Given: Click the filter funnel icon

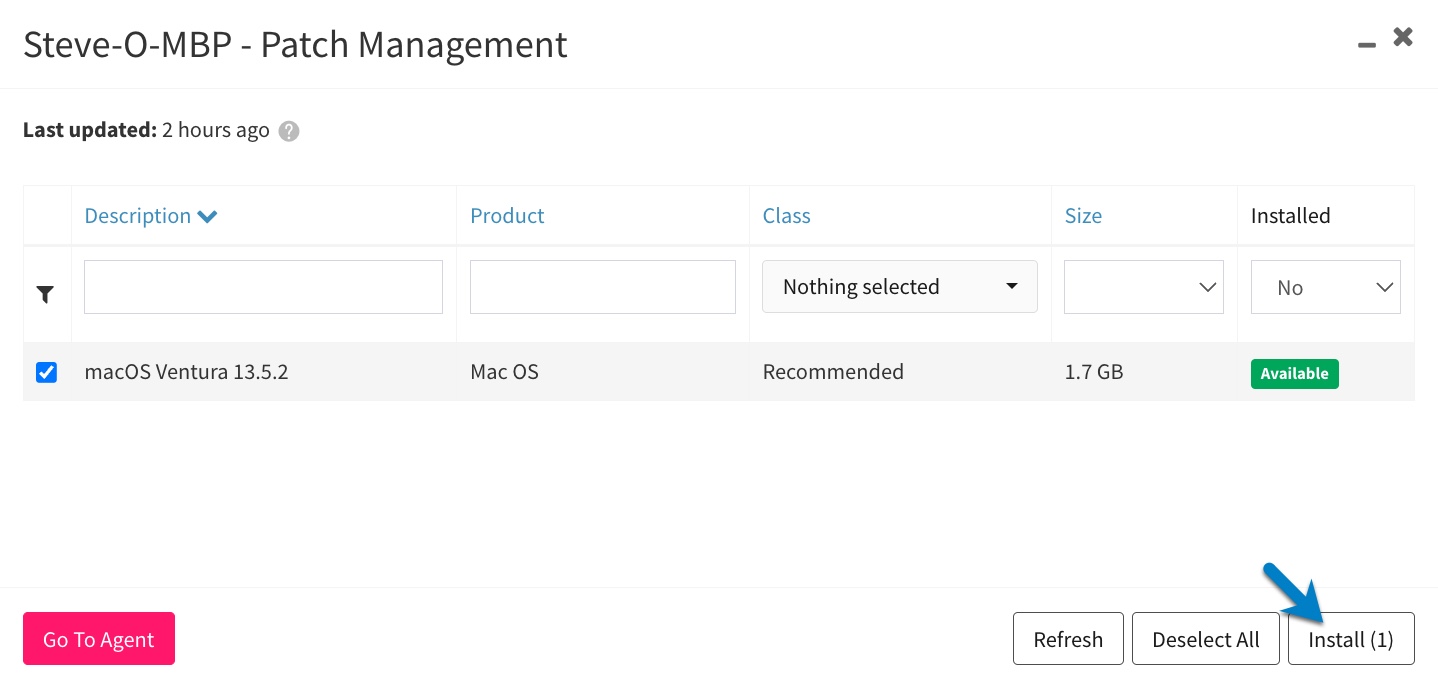Looking at the screenshot, I should 46,294.
